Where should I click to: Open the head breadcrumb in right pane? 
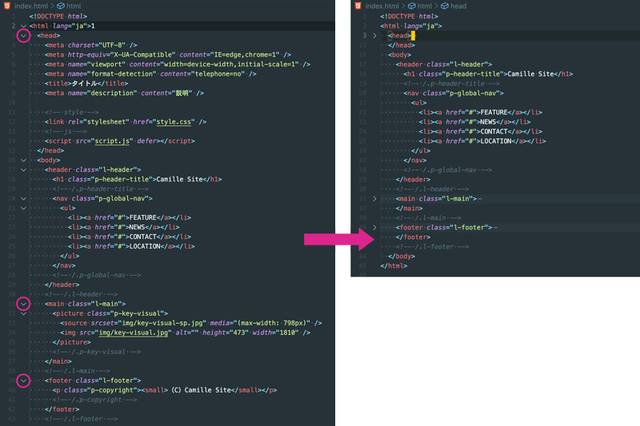tap(458, 6)
